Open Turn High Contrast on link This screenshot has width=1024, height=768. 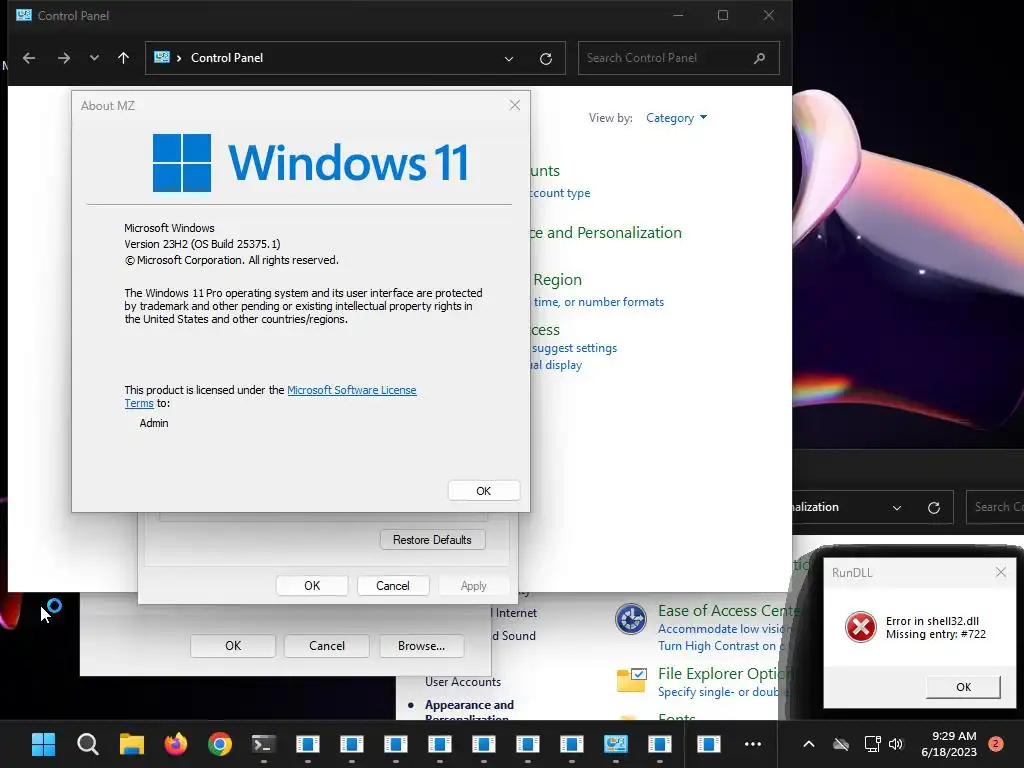pos(721,646)
